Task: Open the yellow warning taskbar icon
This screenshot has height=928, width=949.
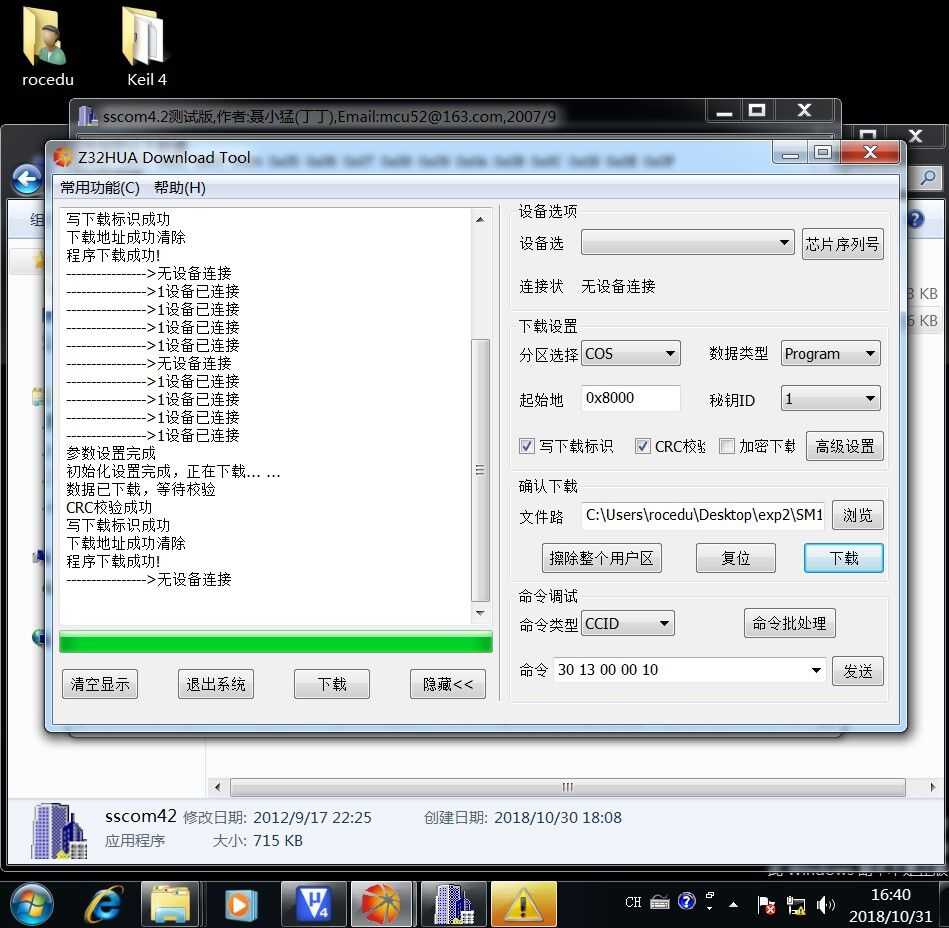Action: [523, 904]
